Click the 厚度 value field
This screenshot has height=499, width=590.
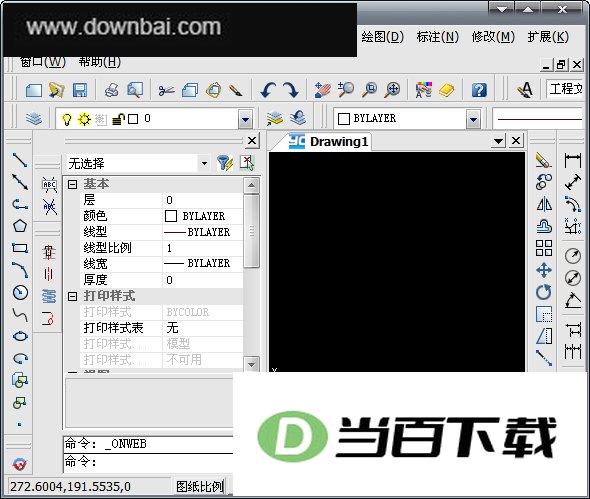pyautogui.click(x=203, y=280)
